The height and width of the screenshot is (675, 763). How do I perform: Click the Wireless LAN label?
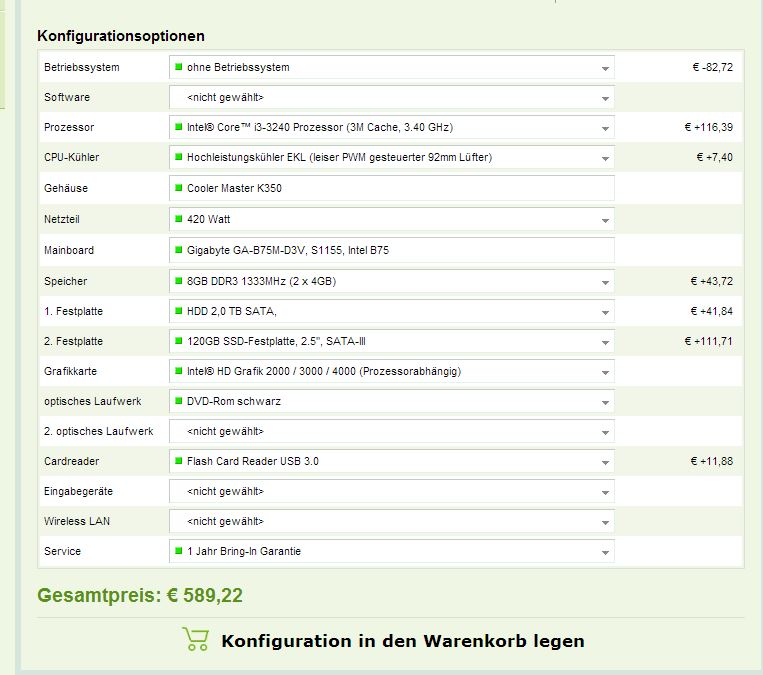(77, 521)
